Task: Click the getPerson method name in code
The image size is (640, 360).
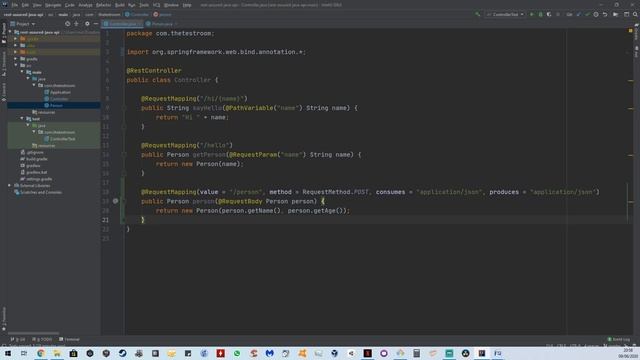Action: 209,155
